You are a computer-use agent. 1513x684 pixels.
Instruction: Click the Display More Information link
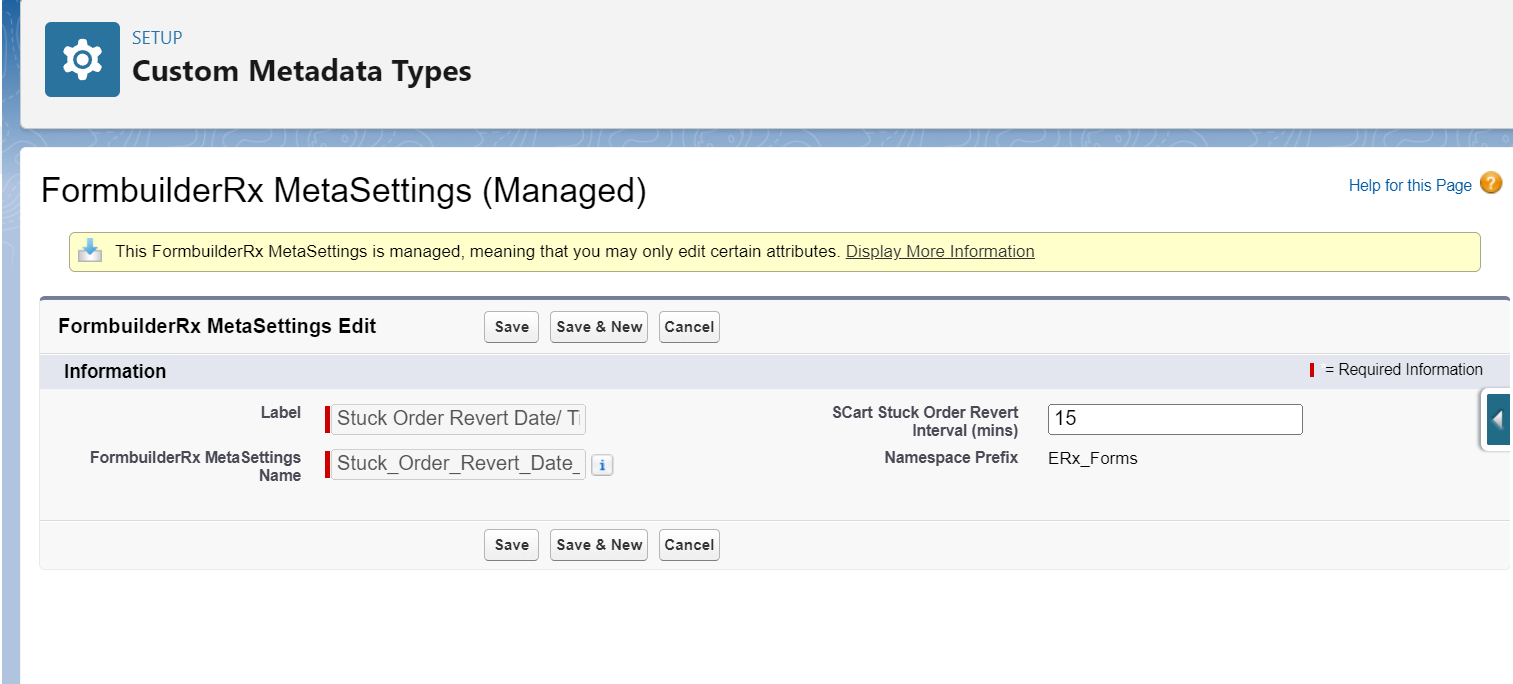coord(940,251)
